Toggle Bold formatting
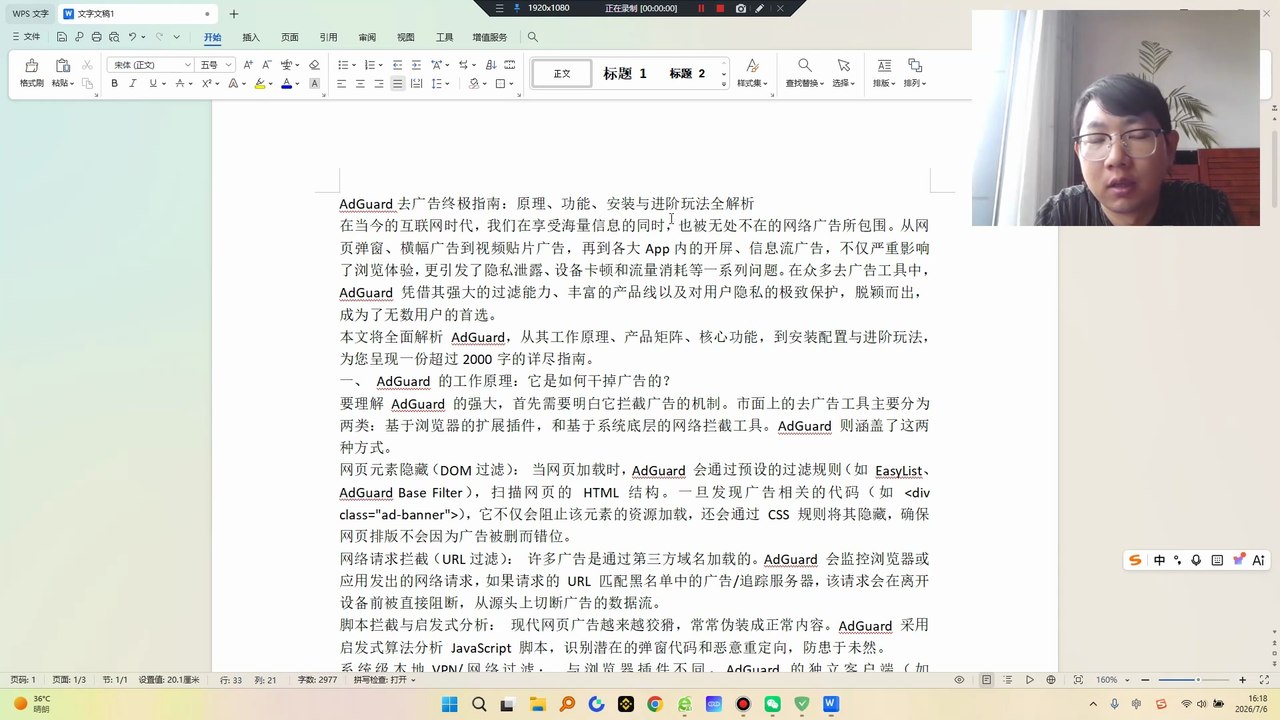The width and height of the screenshot is (1280, 720). 114,84
